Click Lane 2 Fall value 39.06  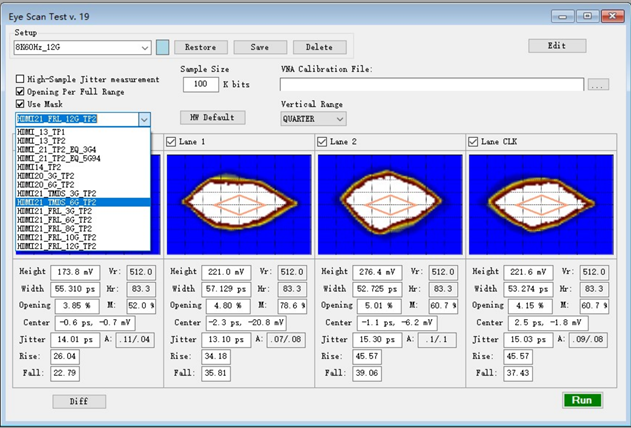pos(367,373)
